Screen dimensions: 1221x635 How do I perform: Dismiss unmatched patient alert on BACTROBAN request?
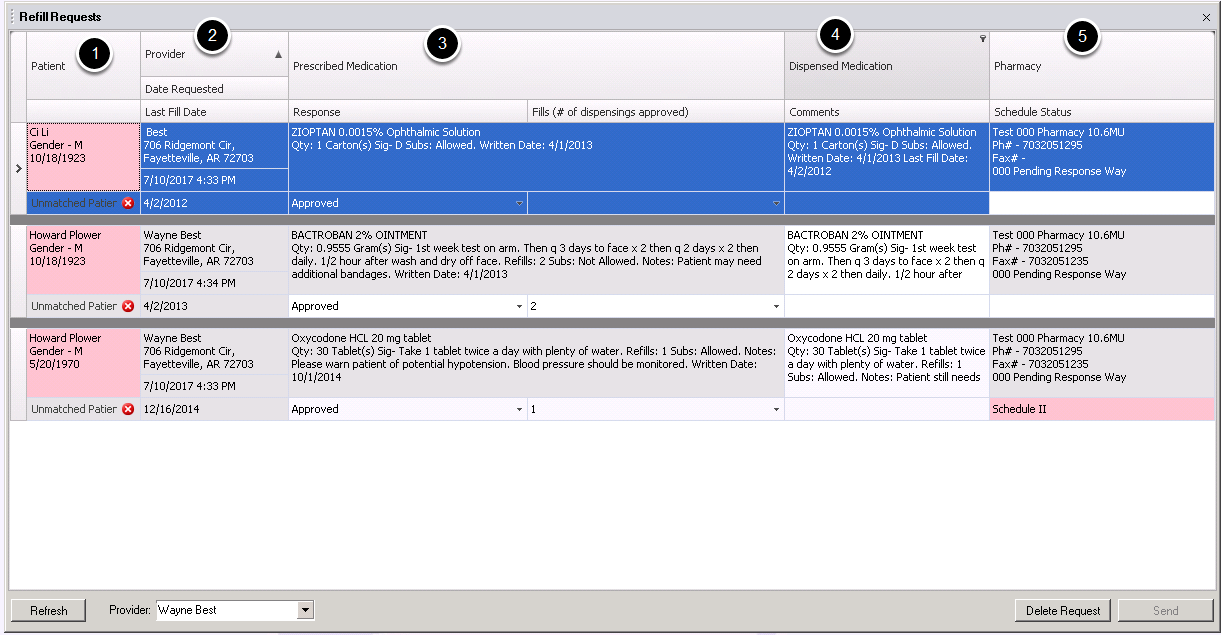pos(128,305)
